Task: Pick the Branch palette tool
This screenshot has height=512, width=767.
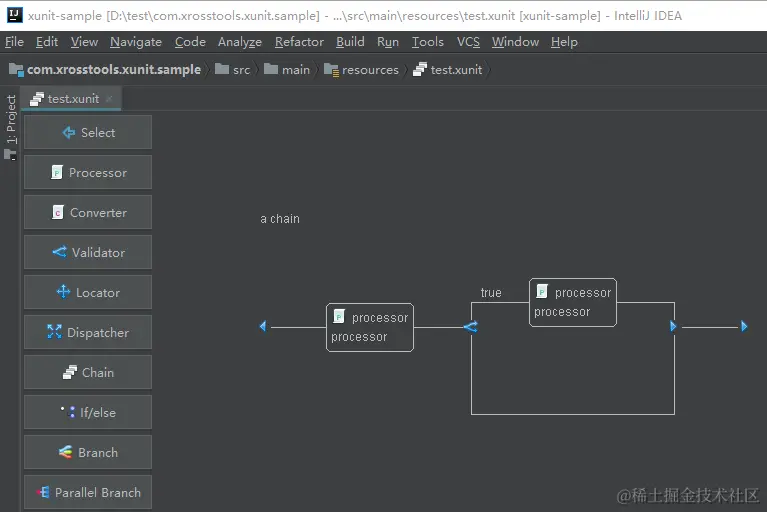Action: 88,452
